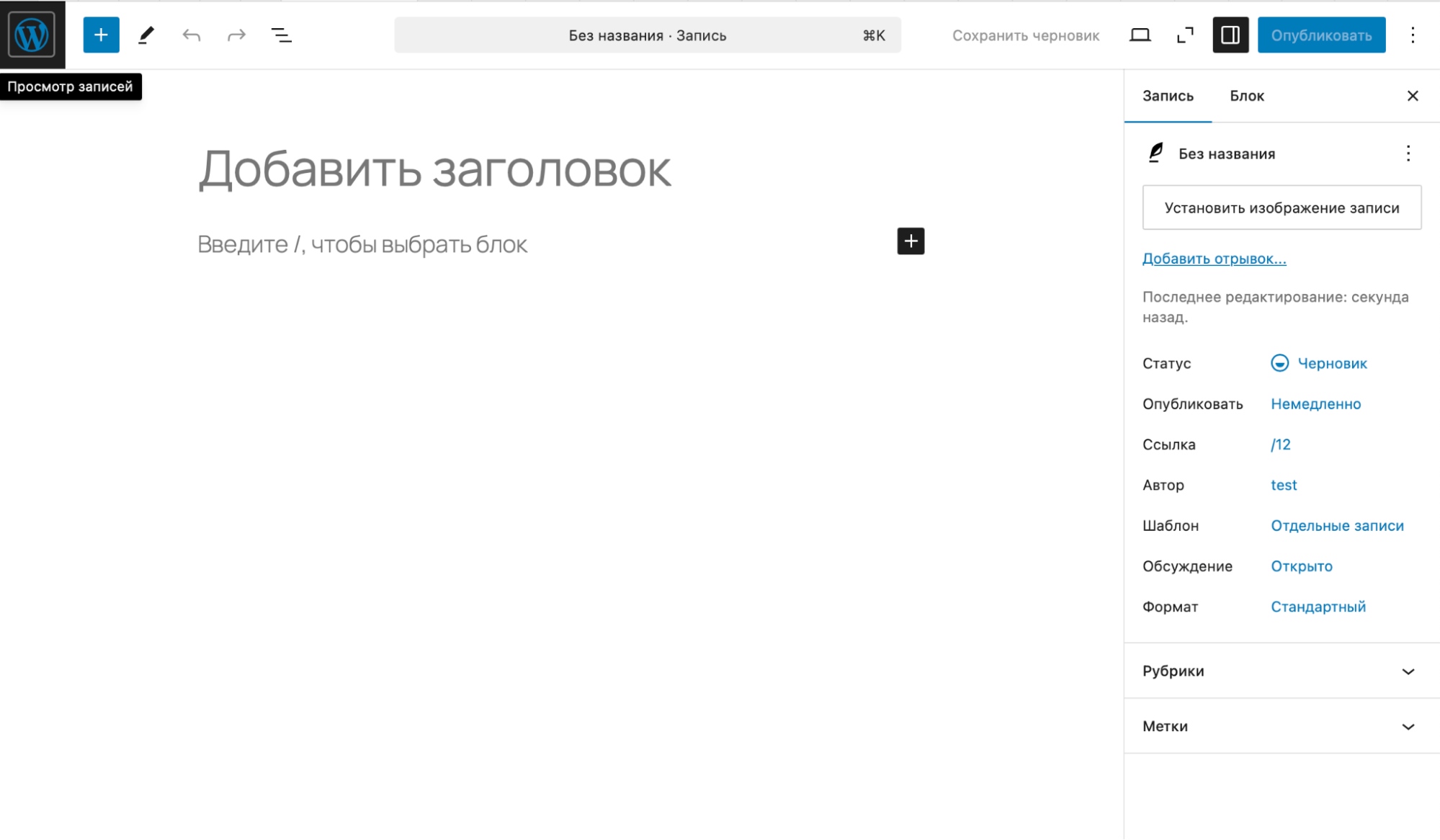Close the settings sidebar
The height and width of the screenshot is (840, 1440).
point(1413,95)
